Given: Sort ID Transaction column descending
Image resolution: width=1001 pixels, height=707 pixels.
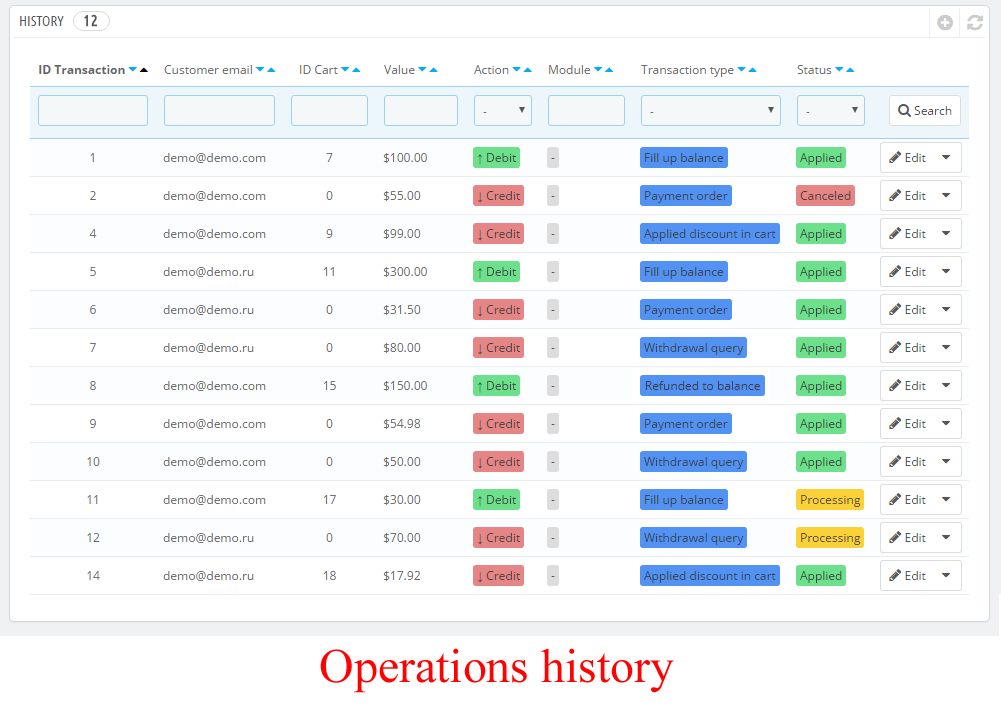Looking at the screenshot, I should click(132, 70).
